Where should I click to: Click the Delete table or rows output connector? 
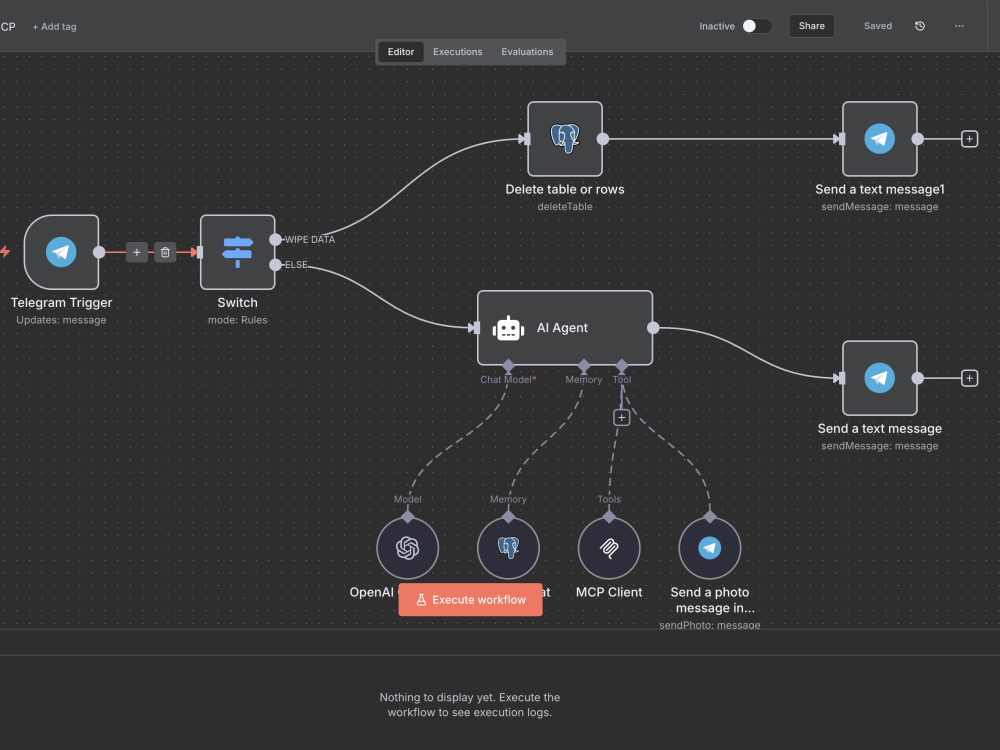coord(603,138)
